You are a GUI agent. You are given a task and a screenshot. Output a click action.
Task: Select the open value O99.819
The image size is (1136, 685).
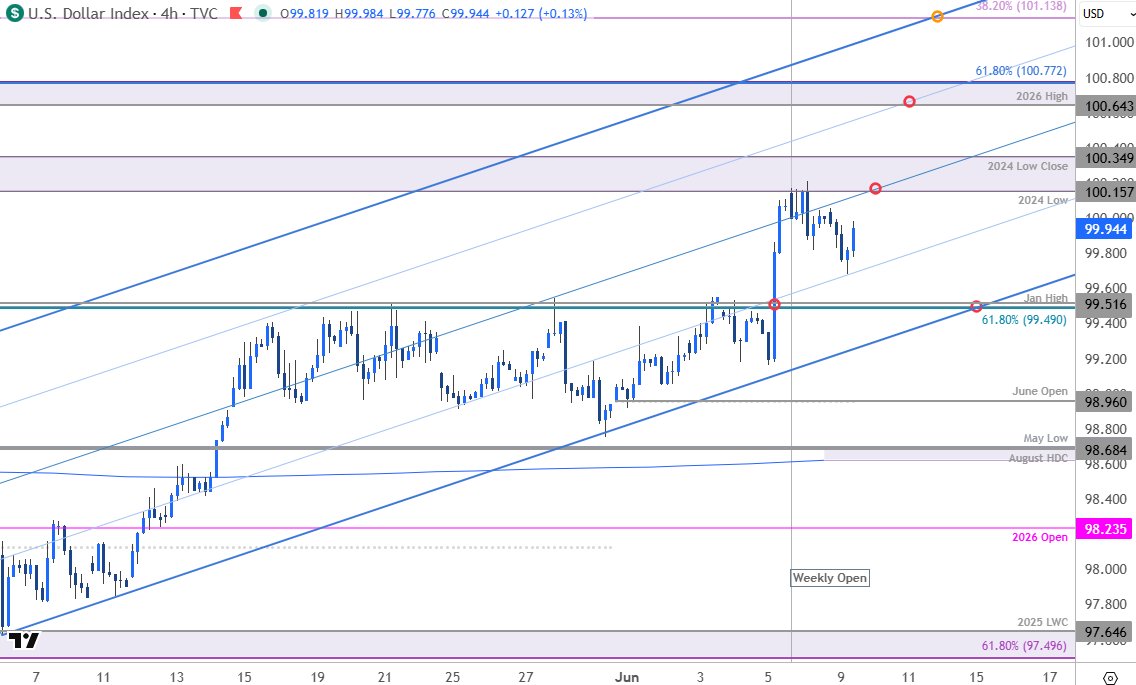point(306,14)
